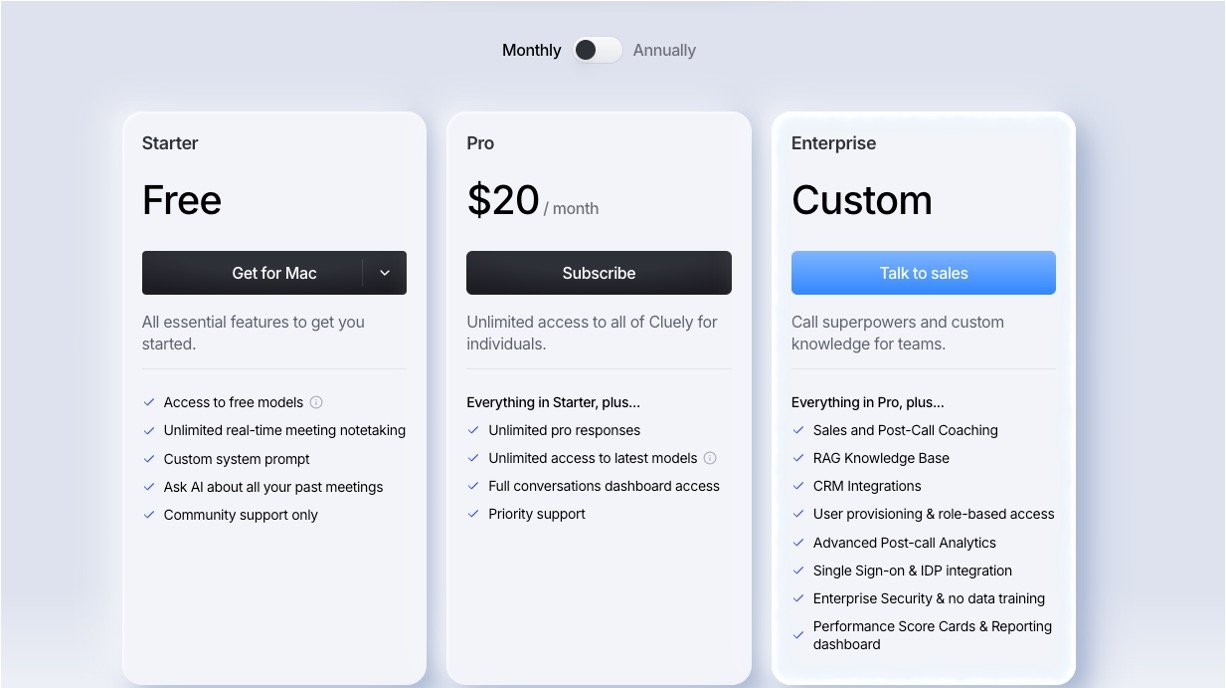This screenshot has width=1226, height=688.
Task: Click the Subscribe button
Action: pos(598,273)
